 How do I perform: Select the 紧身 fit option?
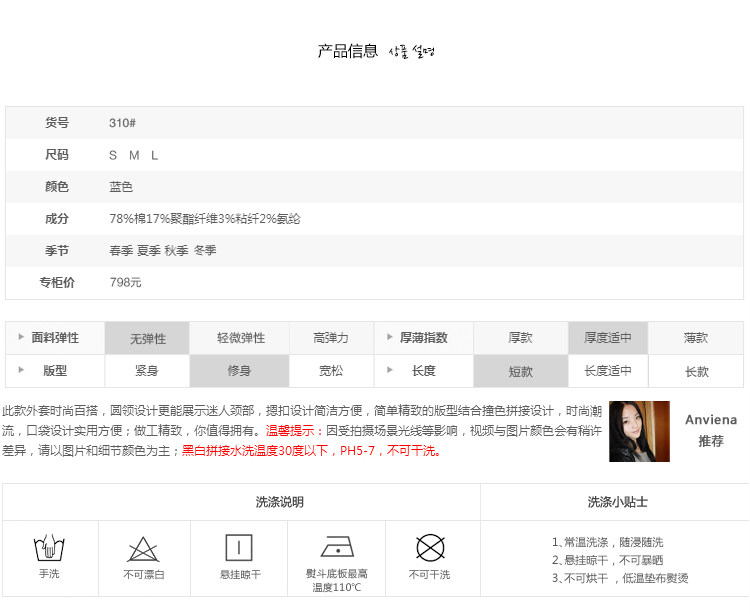[x=147, y=371]
